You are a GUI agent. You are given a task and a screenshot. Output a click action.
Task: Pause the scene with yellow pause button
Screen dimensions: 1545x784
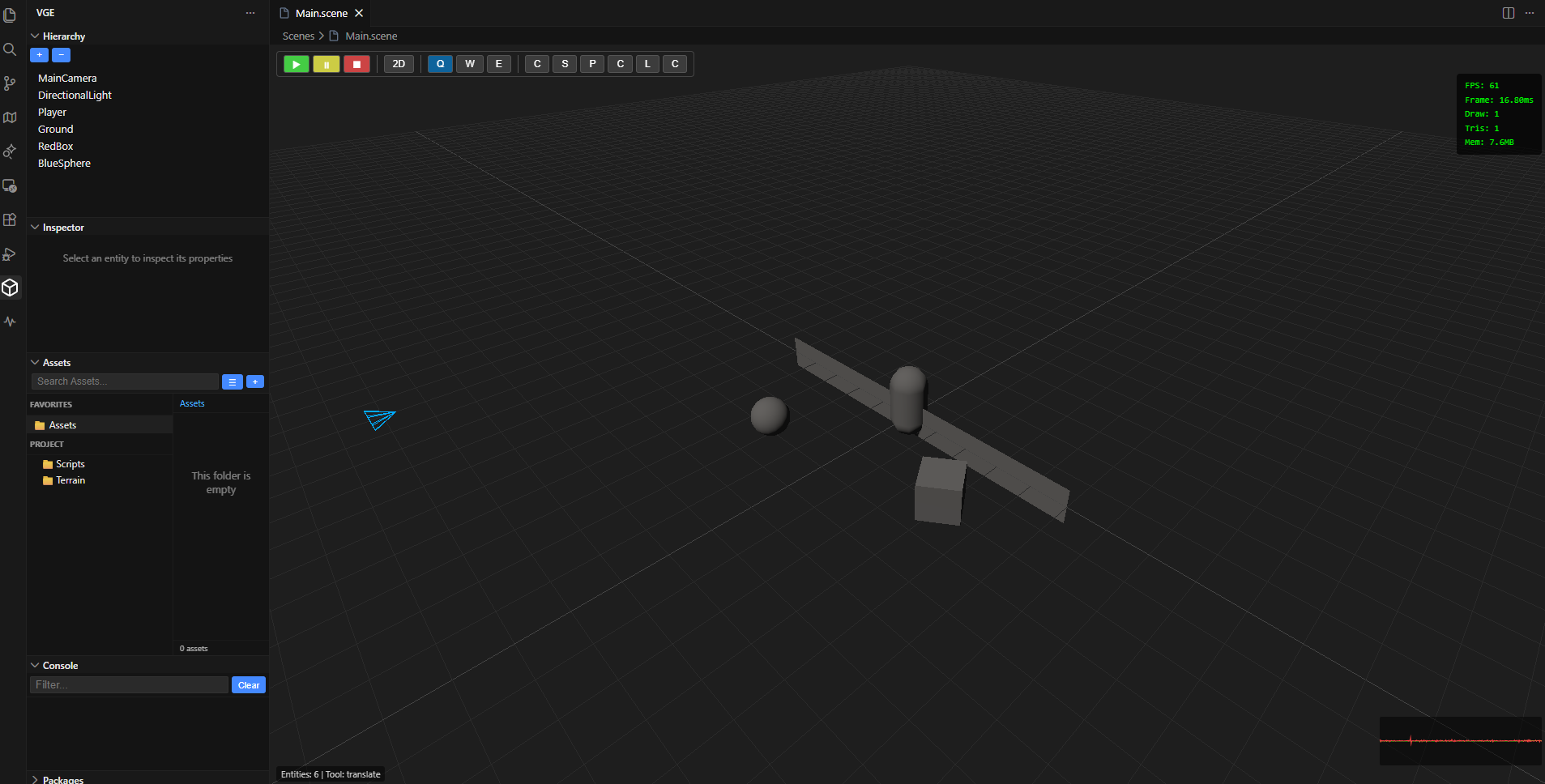326,64
